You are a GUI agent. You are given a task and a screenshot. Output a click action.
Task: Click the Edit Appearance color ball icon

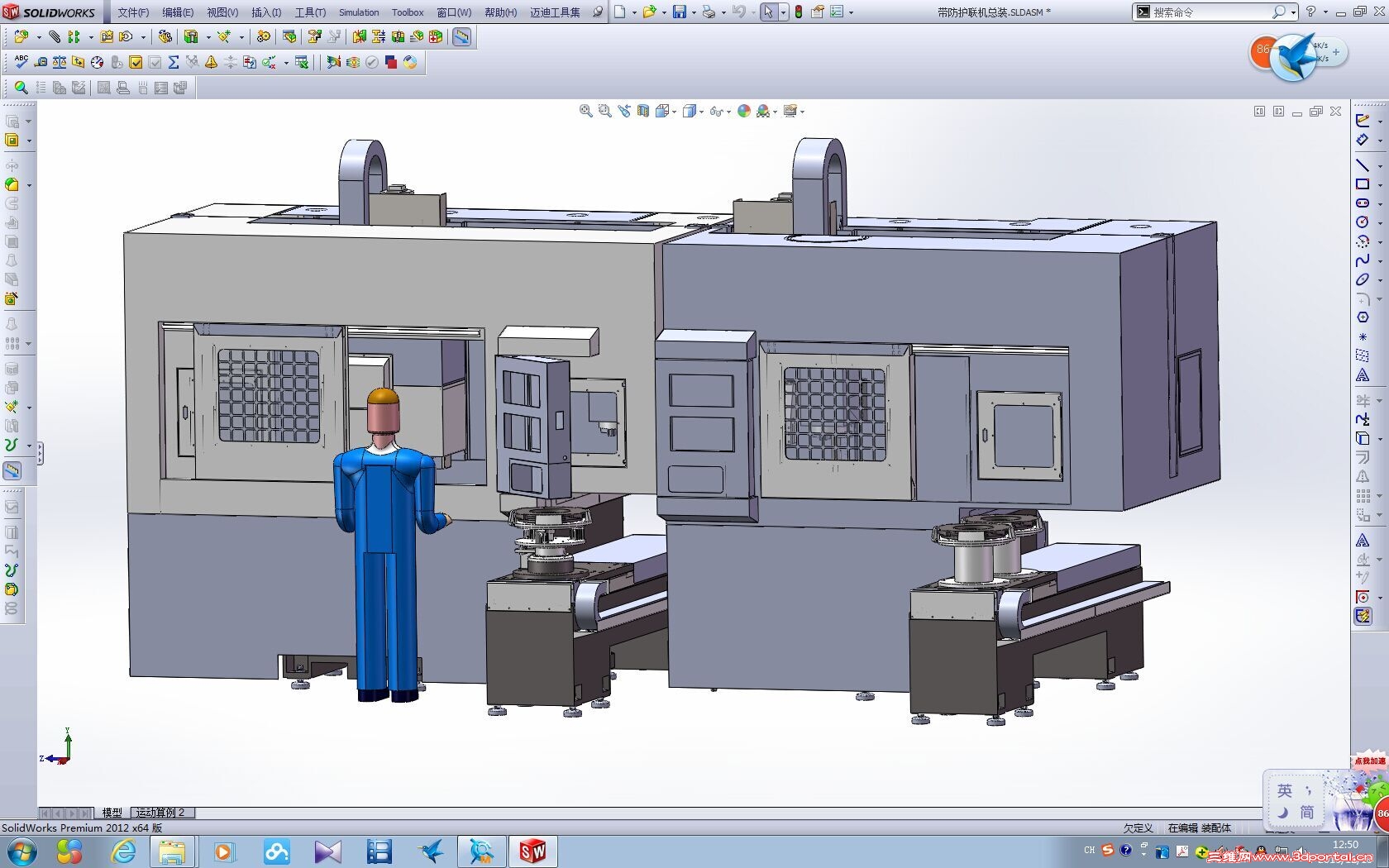click(744, 111)
